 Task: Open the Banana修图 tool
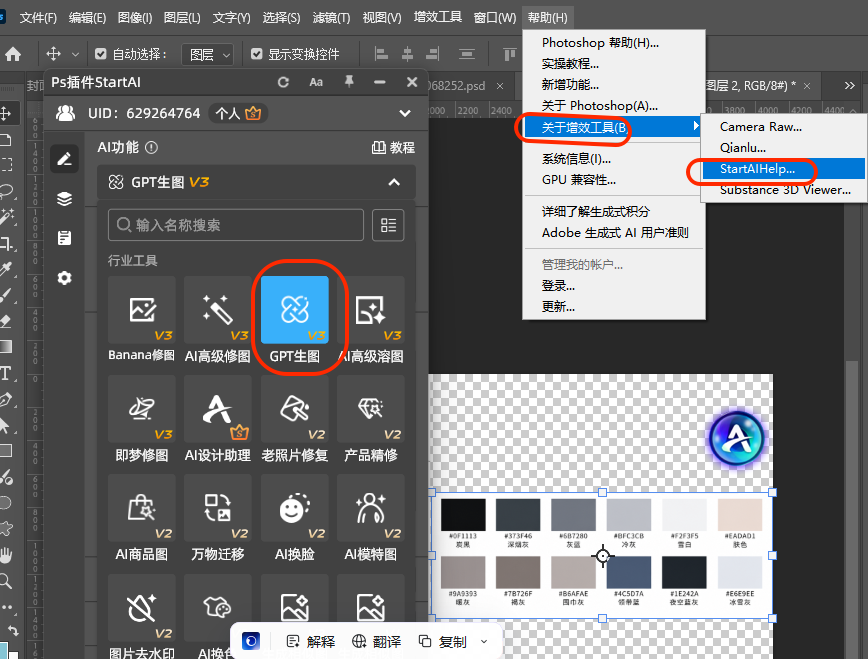click(142, 320)
